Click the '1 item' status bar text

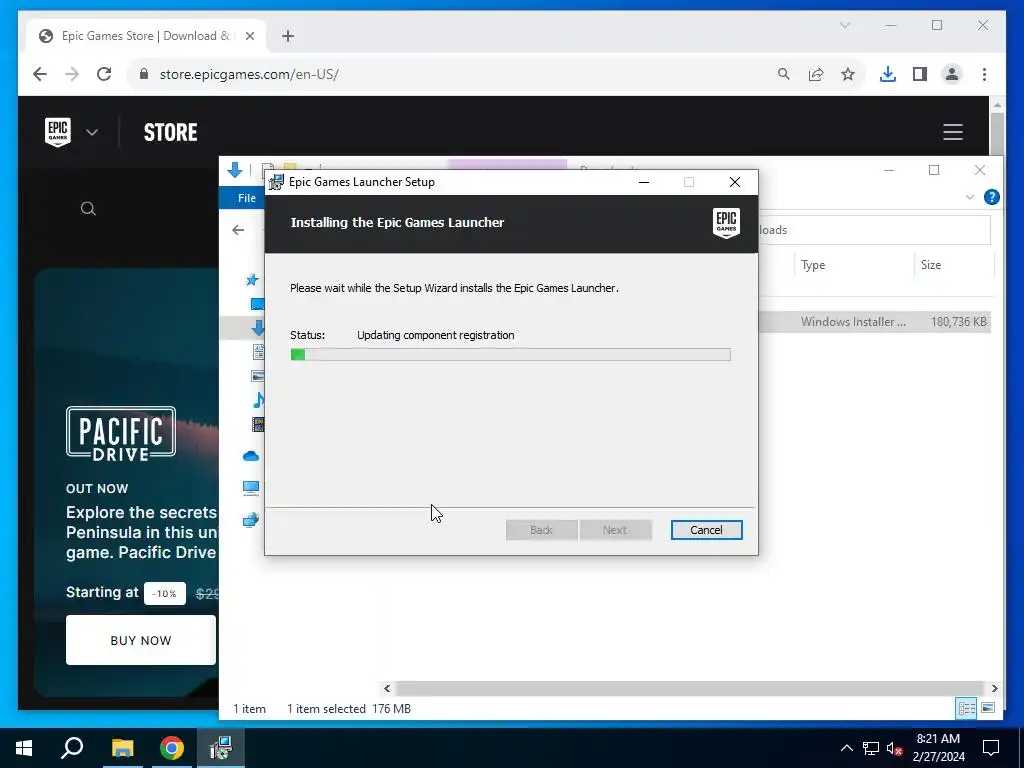click(x=249, y=709)
